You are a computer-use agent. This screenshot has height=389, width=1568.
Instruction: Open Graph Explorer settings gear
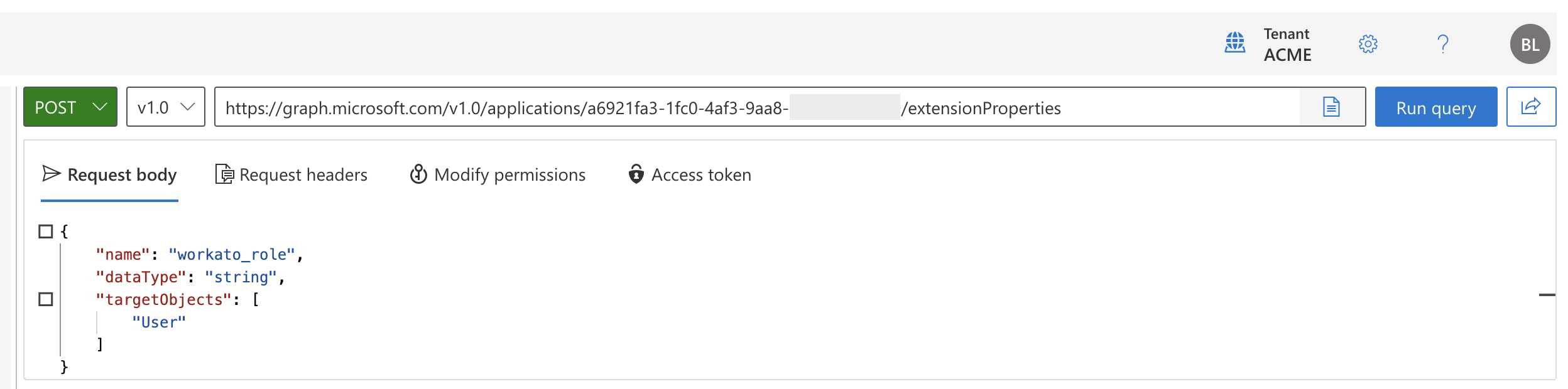pyautogui.click(x=1368, y=44)
